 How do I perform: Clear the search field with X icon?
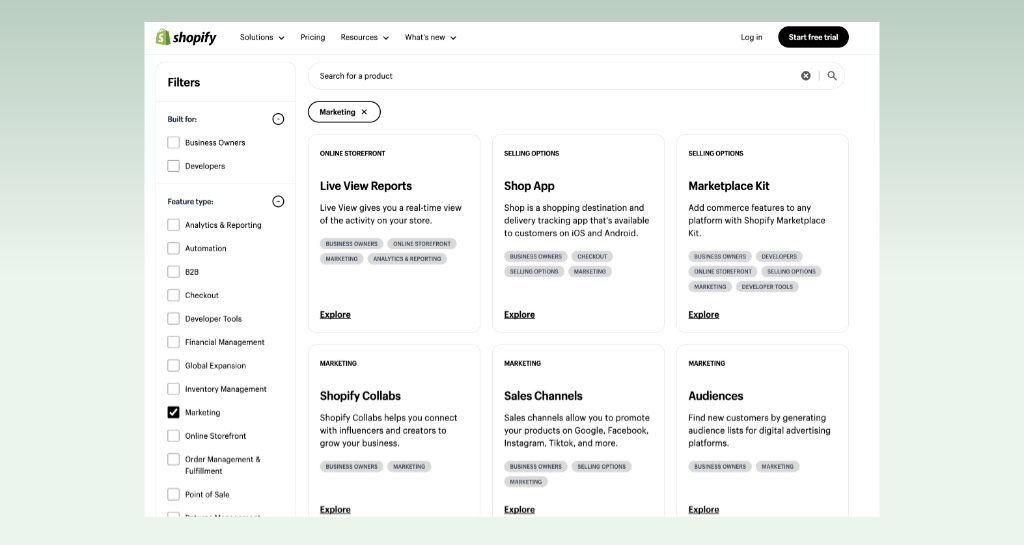(806, 76)
